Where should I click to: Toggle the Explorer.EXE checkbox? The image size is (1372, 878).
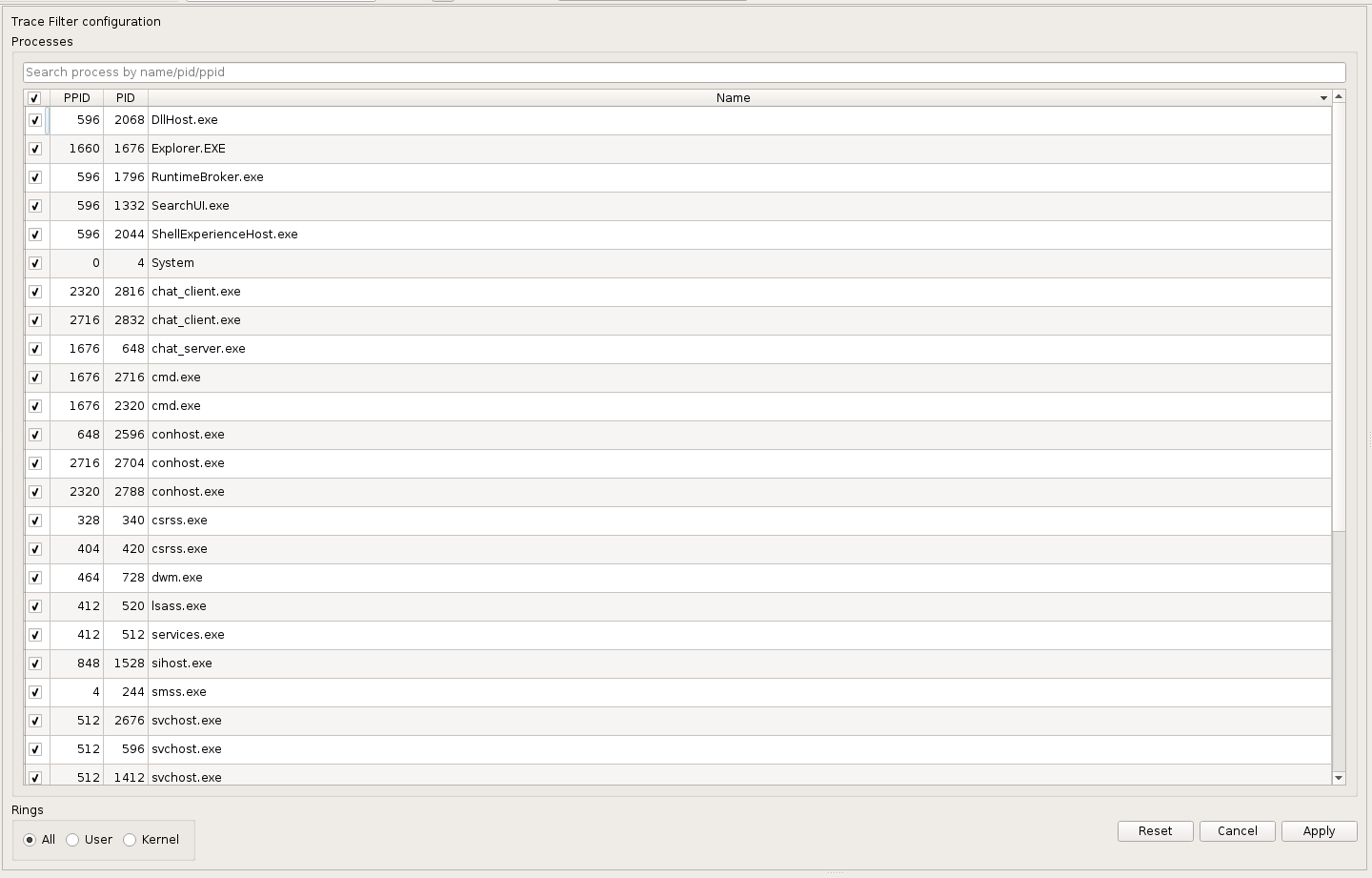[x=35, y=149]
